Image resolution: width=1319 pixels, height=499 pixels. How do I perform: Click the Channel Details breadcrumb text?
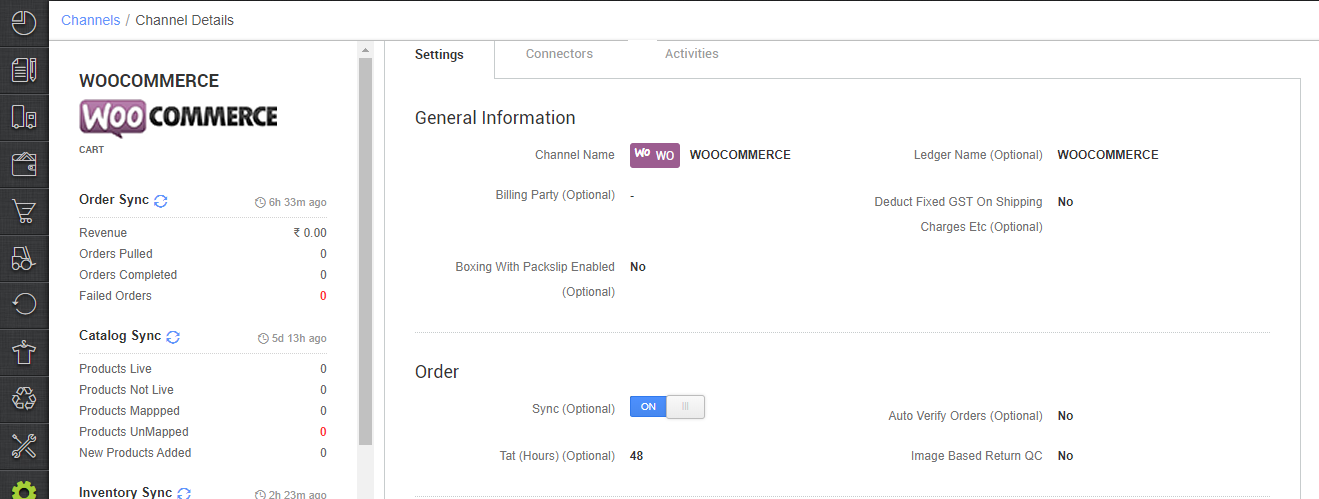click(185, 20)
